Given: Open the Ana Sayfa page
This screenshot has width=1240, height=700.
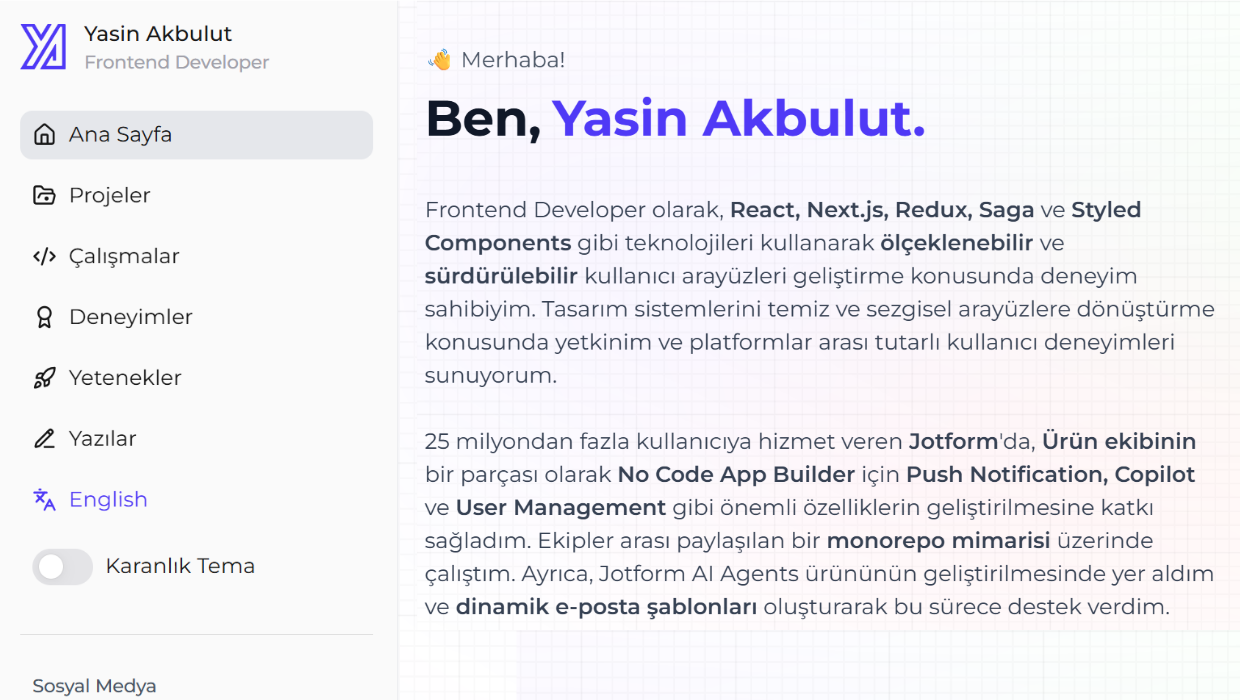Looking at the screenshot, I should tap(120, 134).
